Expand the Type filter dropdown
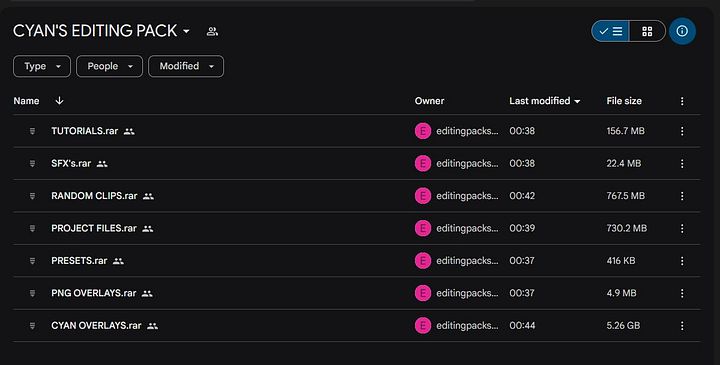Screen dimensions: 720x365 click(x=42, y=66)
